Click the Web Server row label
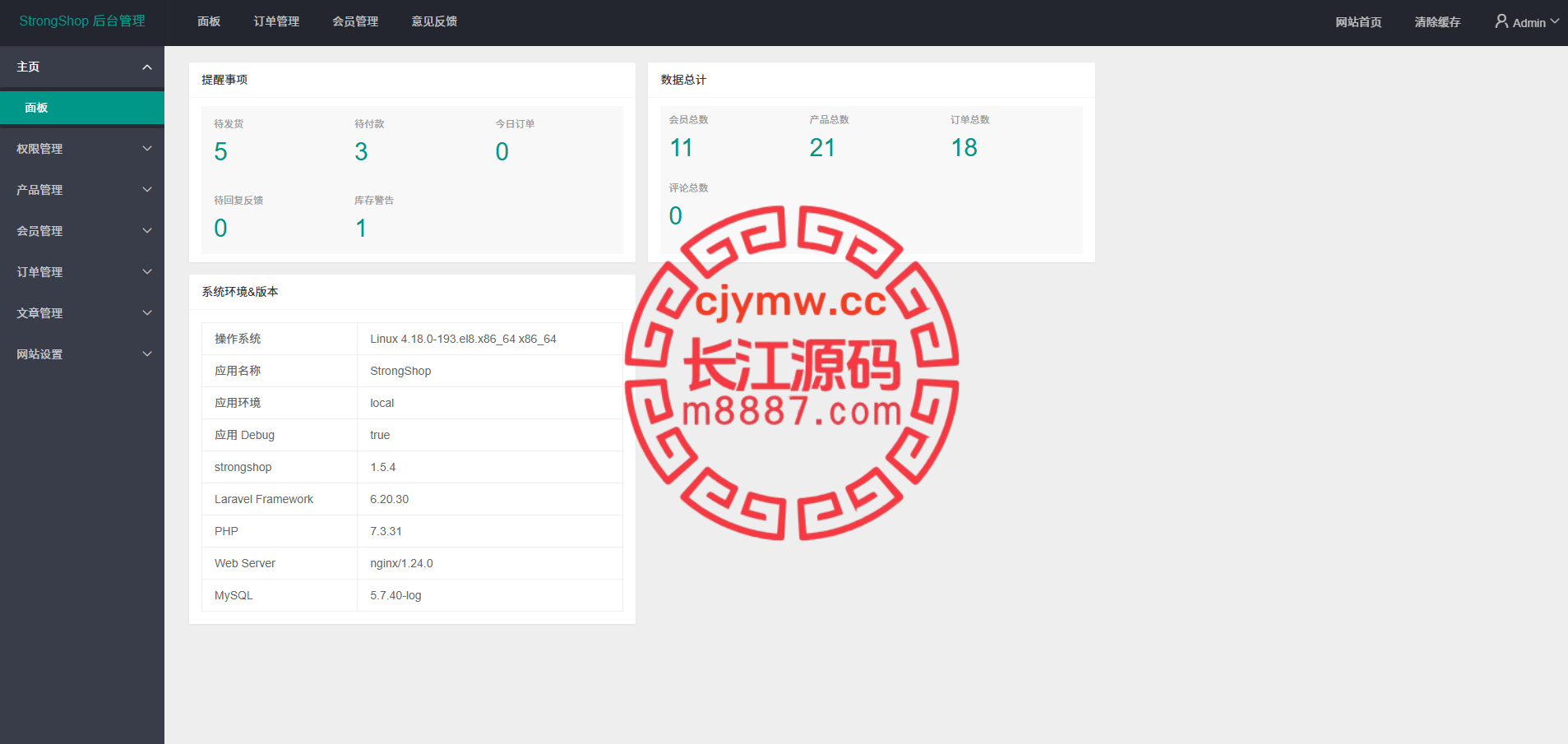The height and width of the screenshot is (744, 1568). pos(245,563)
